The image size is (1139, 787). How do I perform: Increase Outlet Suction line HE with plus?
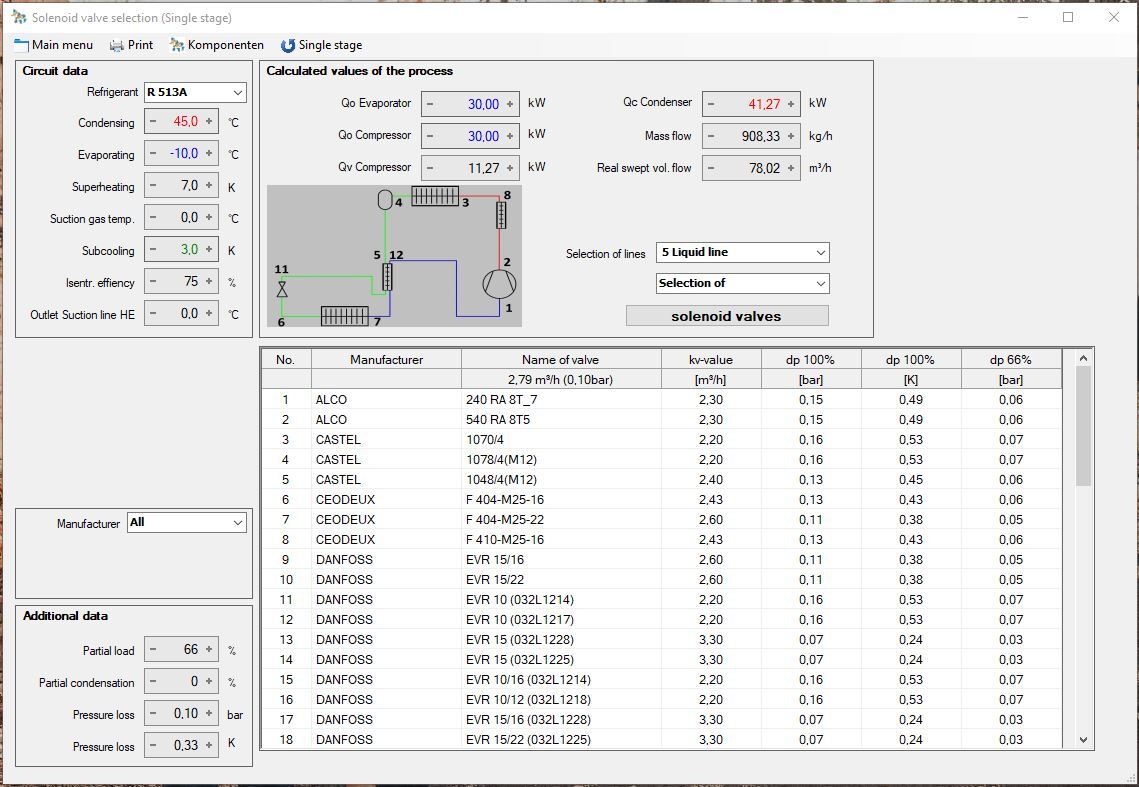(209, 313)
